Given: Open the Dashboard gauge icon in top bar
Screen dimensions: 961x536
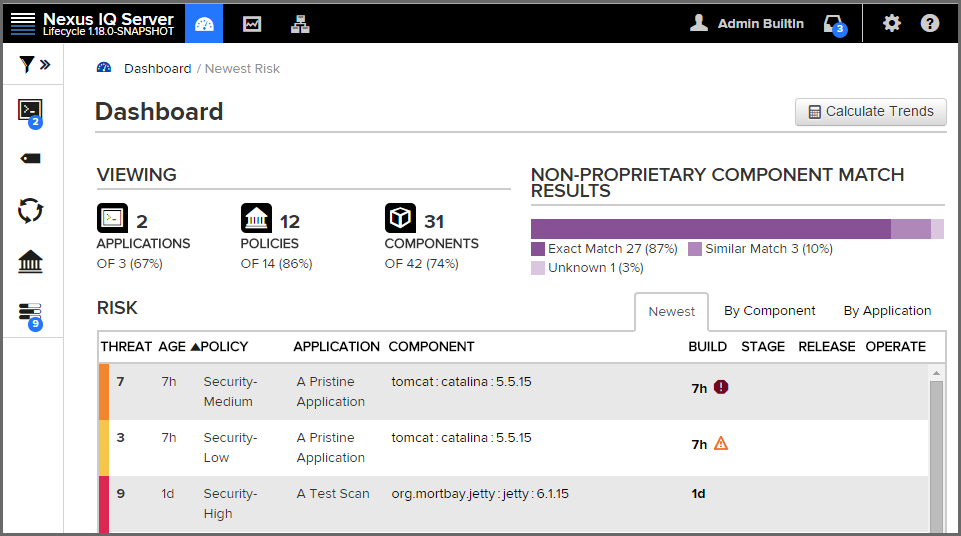Looking at the screenshot, I should pos(204,23).
